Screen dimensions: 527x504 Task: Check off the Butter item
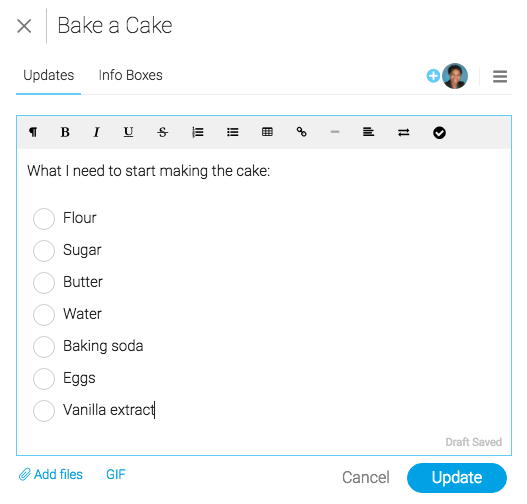tap(44, 283)
